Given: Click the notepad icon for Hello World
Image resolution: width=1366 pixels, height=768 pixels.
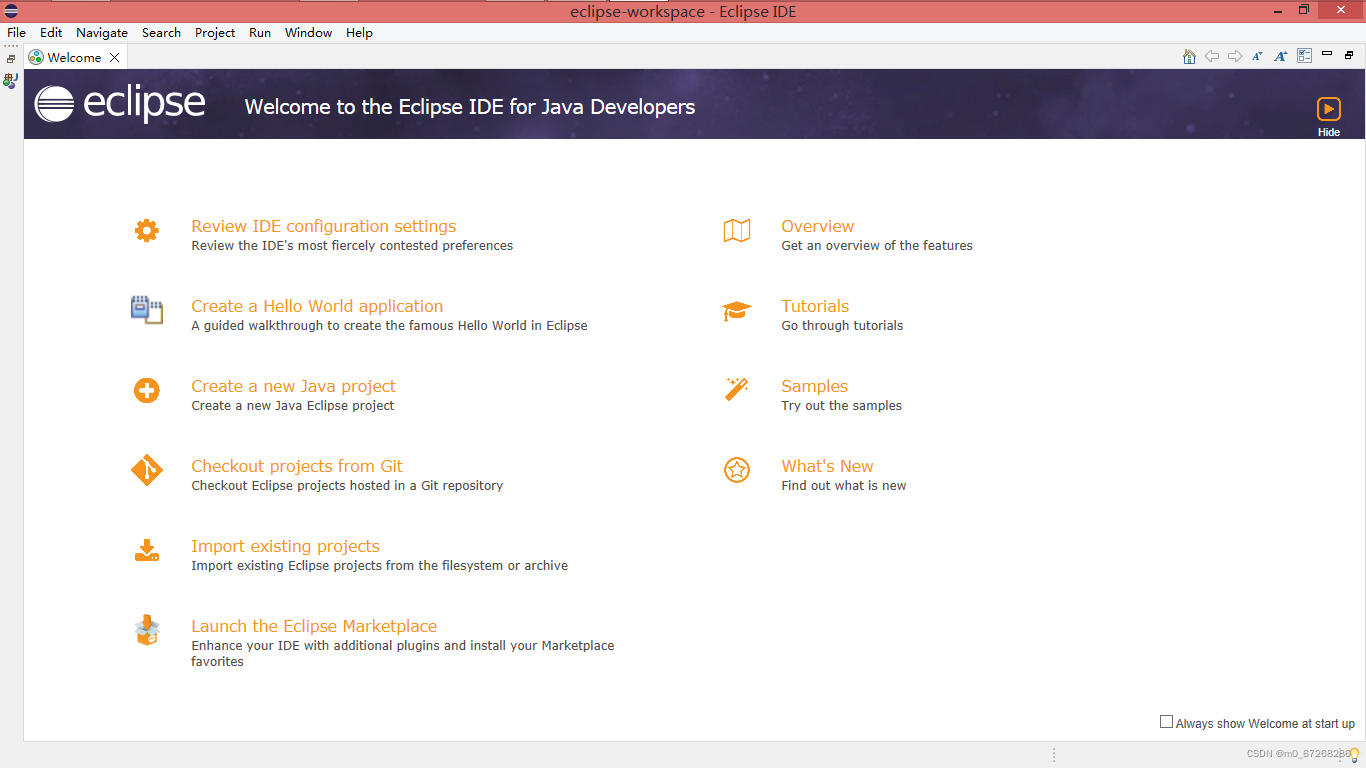Looking at the screenshot, I should (x=147, y=310).
